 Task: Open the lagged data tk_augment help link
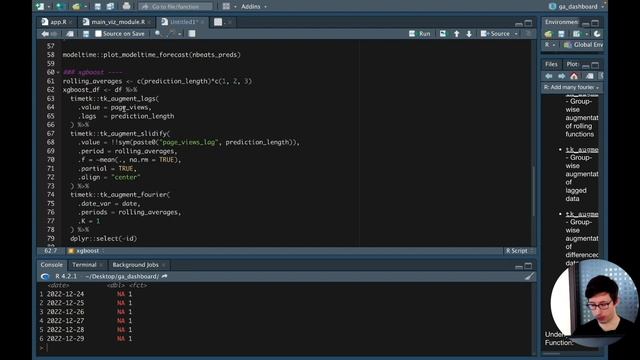(x=582, y=150)
